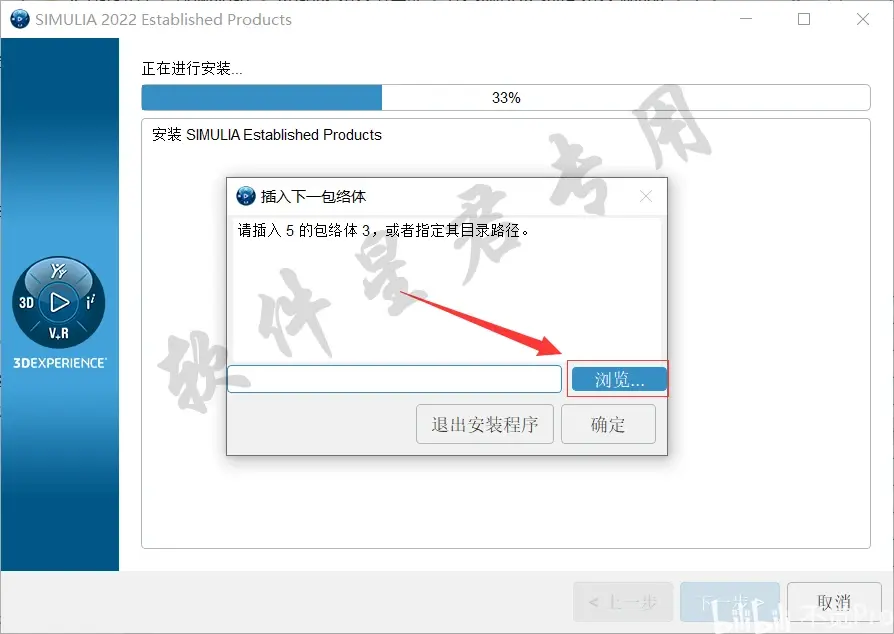Screen dimensions: 894x634
Task: Select the top social quadrant of the compass
Action: pos(58,270)
